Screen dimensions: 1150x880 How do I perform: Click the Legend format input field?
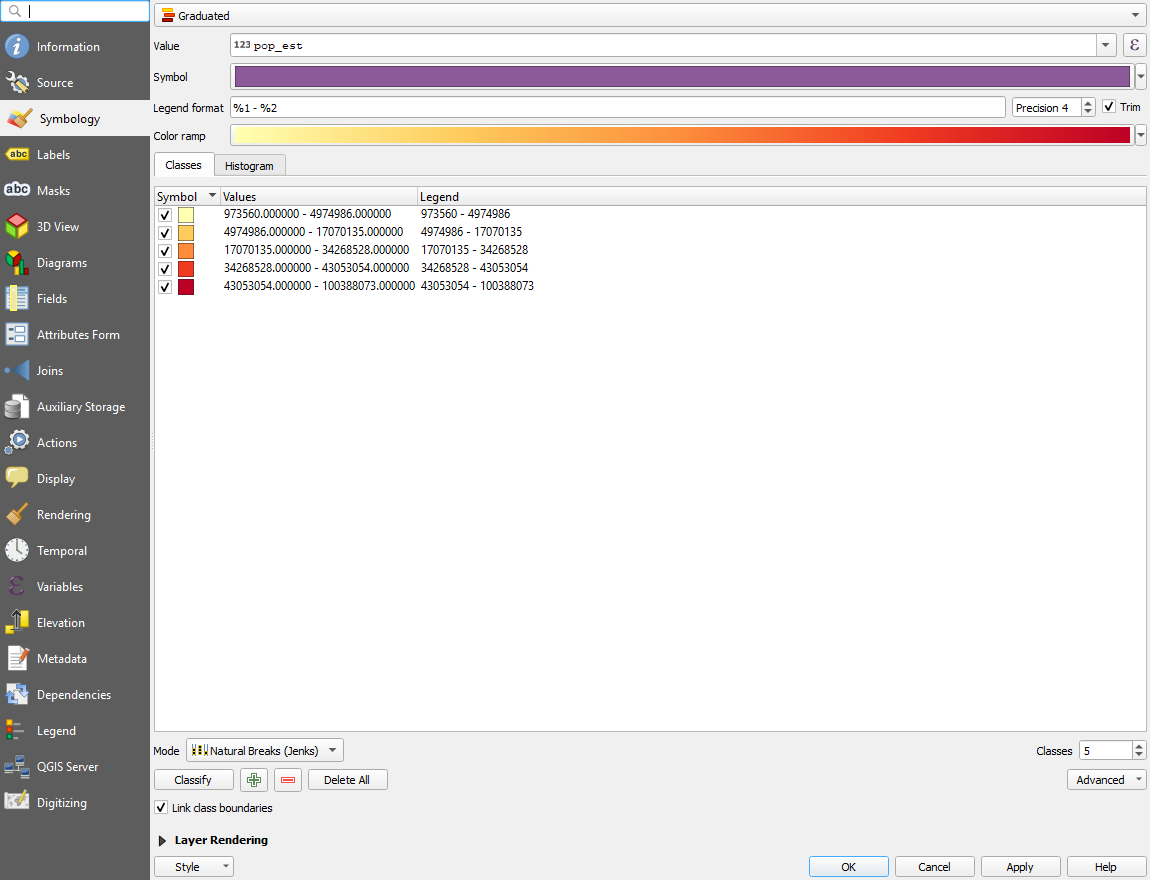coord(618,108)
